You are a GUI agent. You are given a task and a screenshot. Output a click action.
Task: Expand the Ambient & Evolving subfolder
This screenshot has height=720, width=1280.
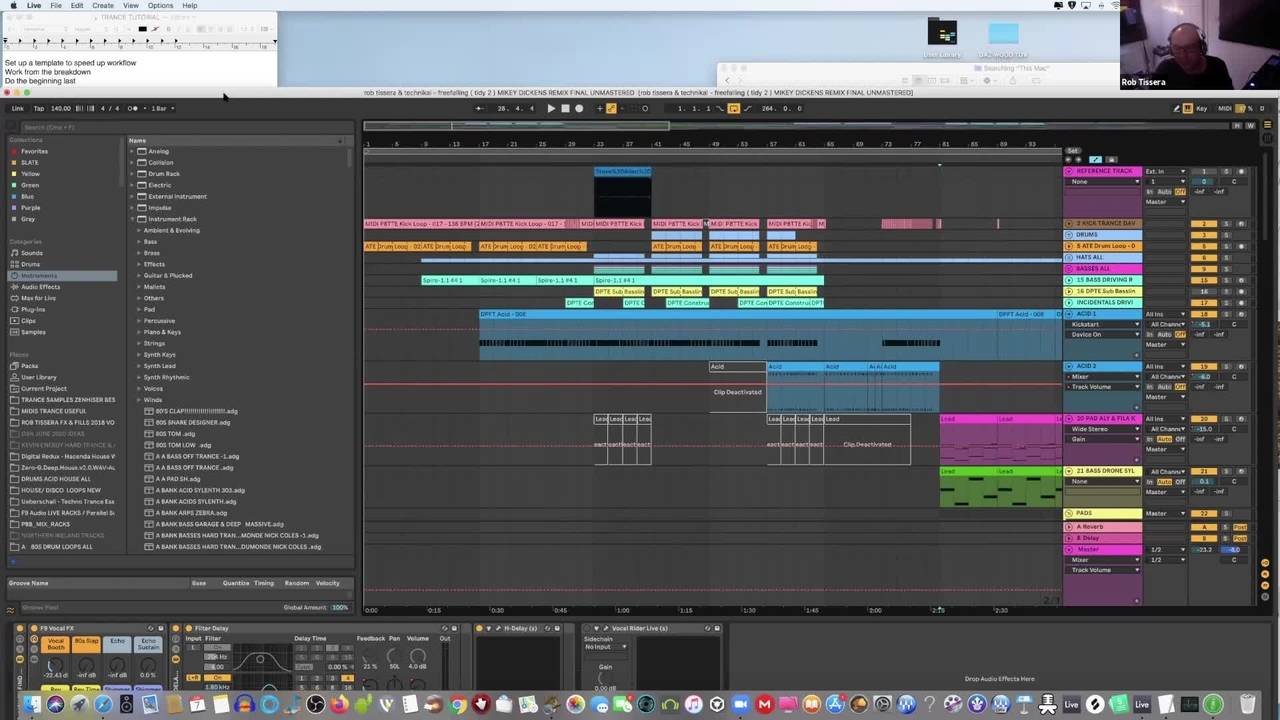(x=138, y=230)
